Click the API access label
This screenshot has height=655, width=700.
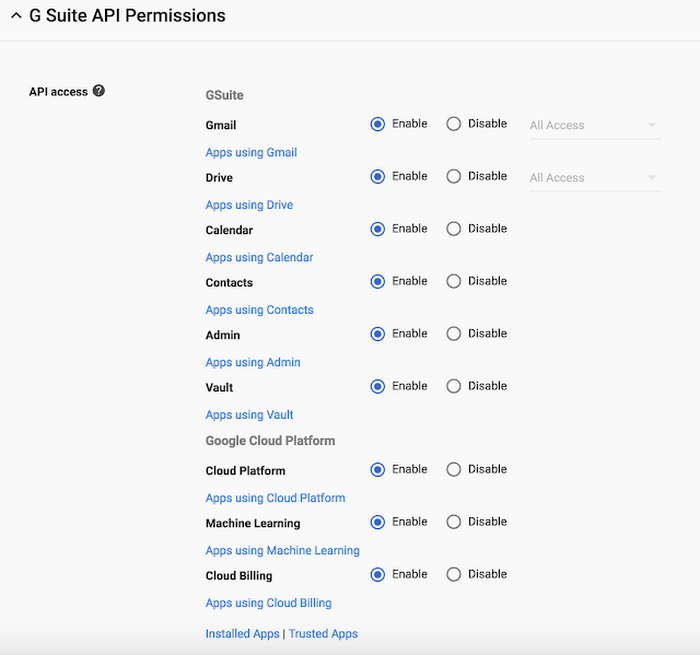[x=58, y=92]
